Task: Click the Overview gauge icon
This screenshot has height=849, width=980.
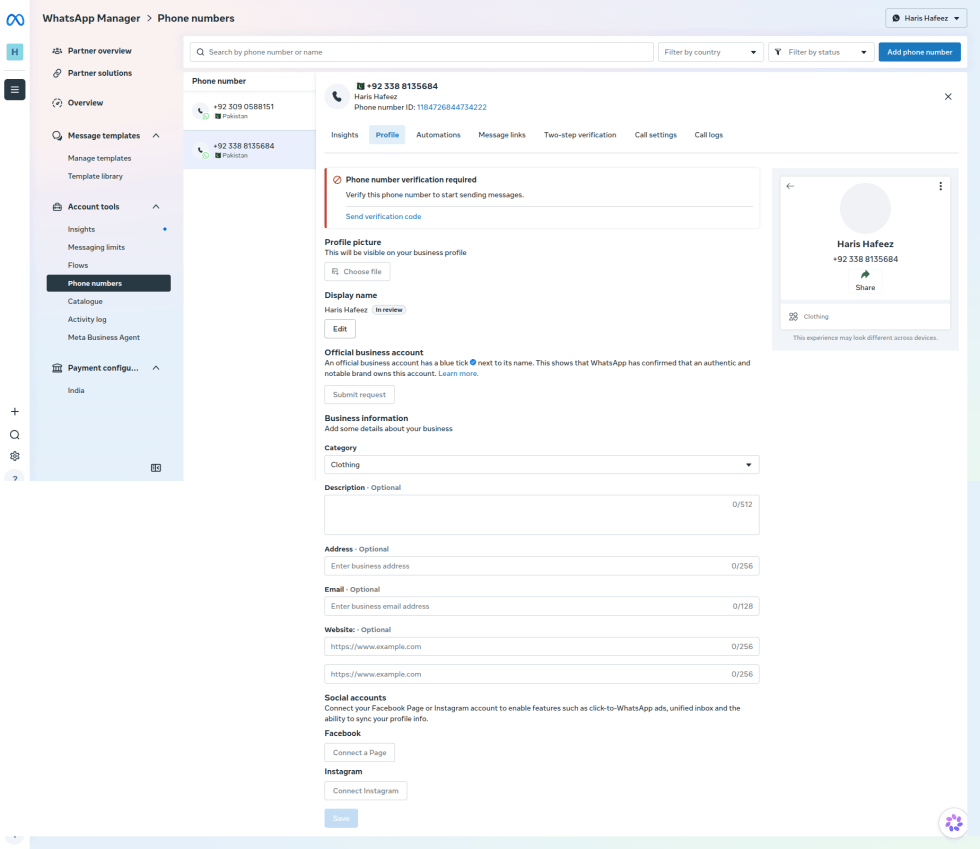Action: click(x=57, y=103)
